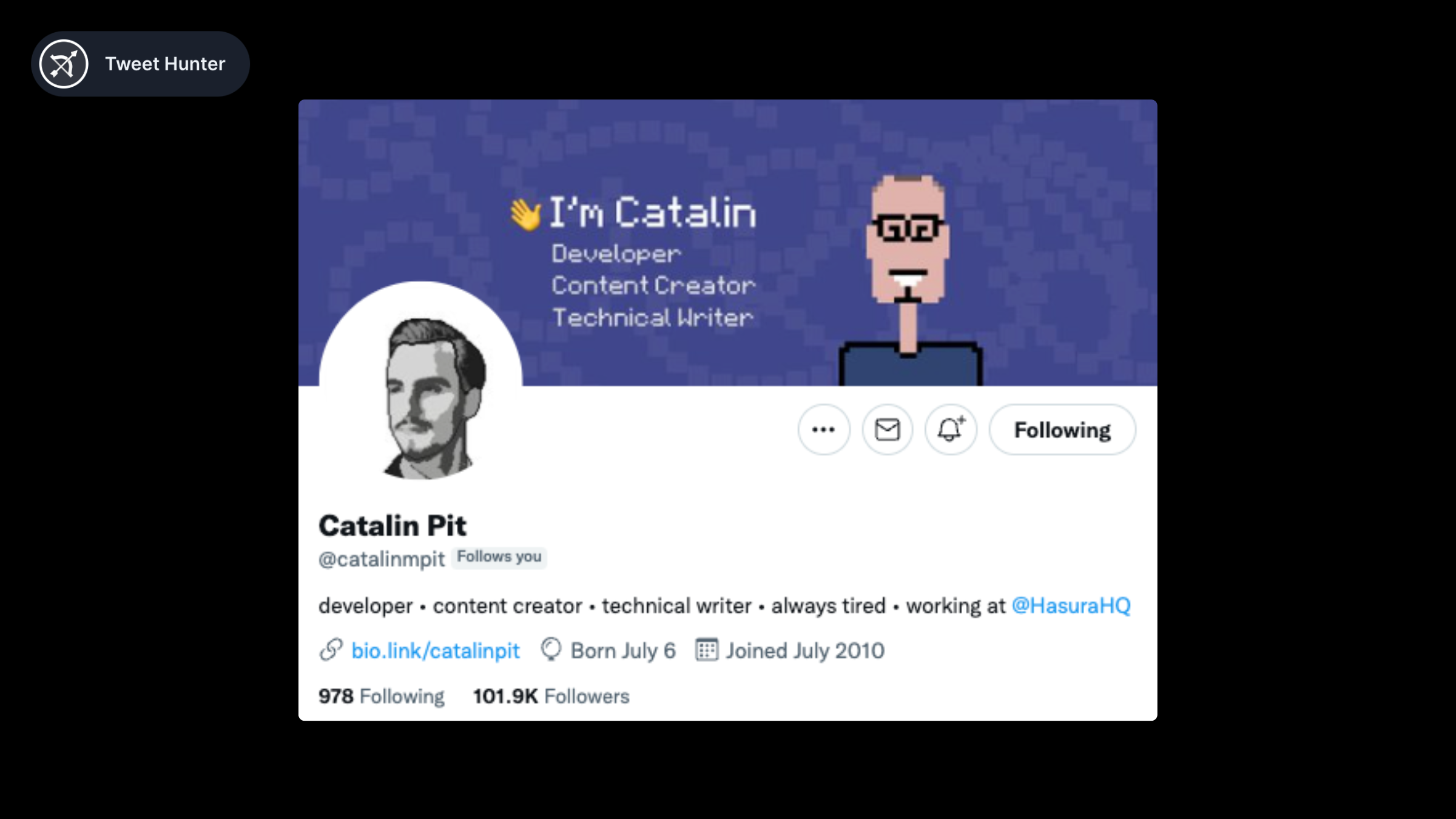Enable notifications with the bell icon
Screen dimensions: 1456x819
pyautogui.click(x=951, y=430)
